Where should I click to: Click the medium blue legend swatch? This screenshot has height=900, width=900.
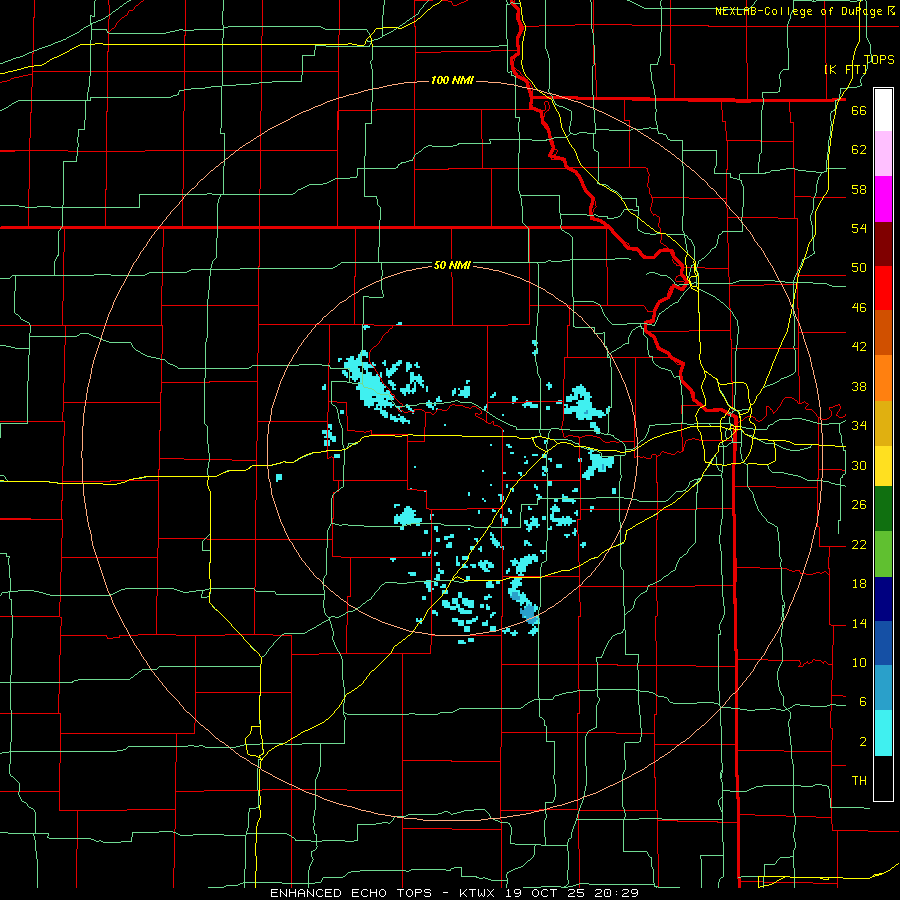pyautogui.click(x=883, y=643)
